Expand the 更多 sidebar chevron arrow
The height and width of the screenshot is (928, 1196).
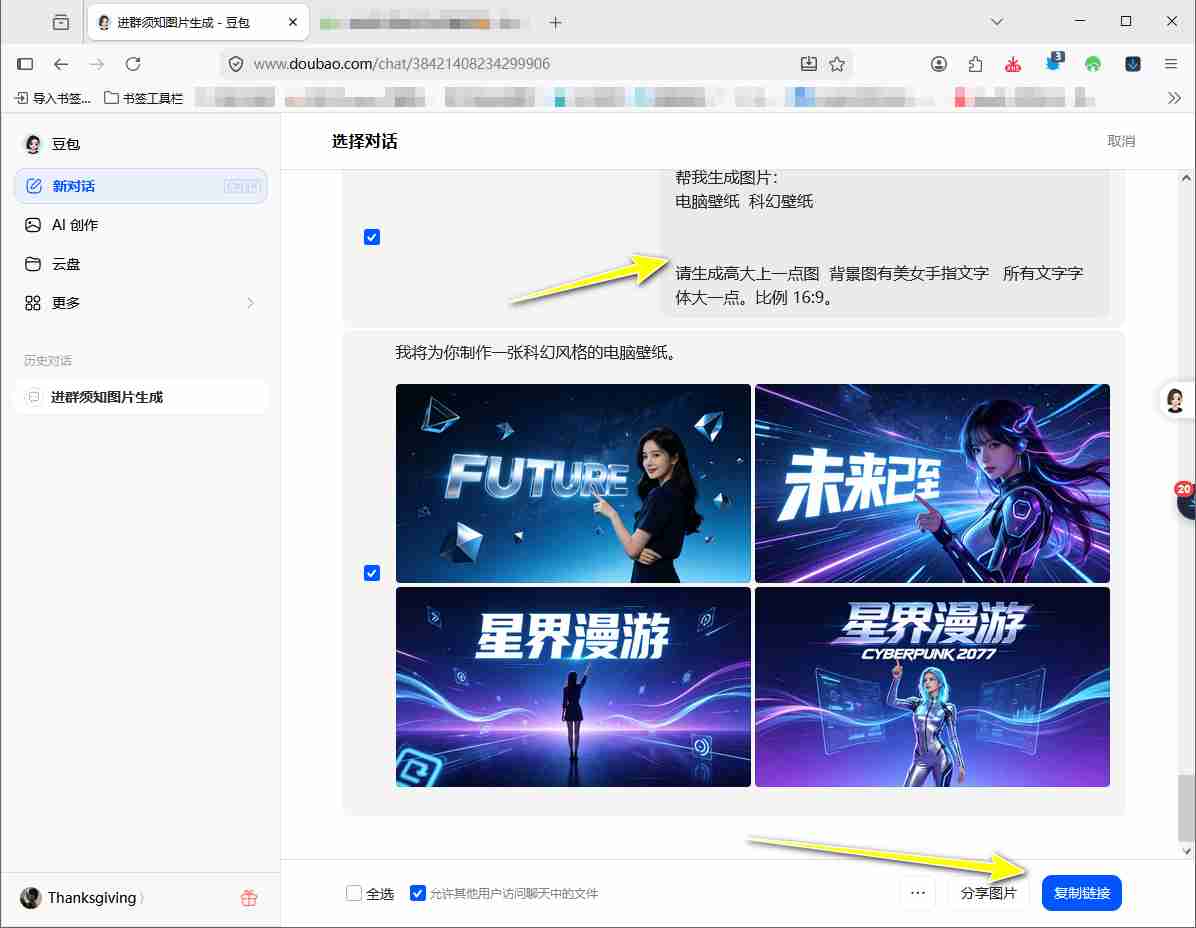click(249, 303)
